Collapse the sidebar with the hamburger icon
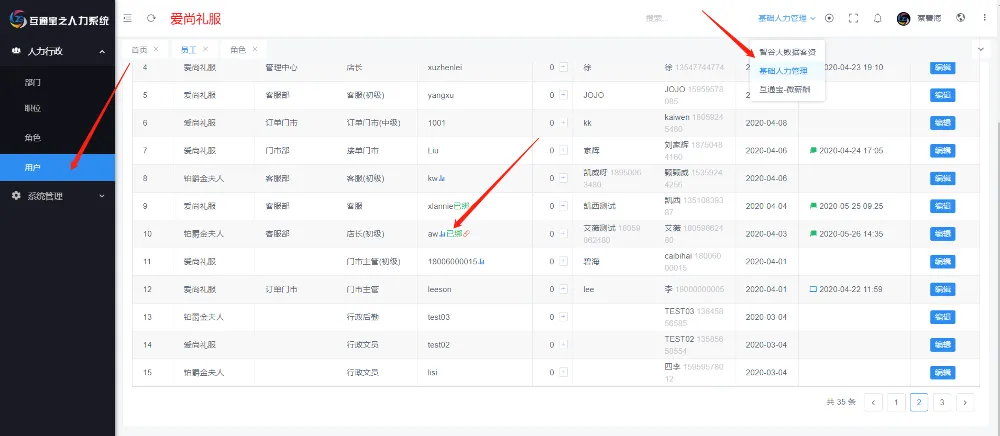Image resolution: width=1000 pixels, height=436 pixels. click(127, 18)
